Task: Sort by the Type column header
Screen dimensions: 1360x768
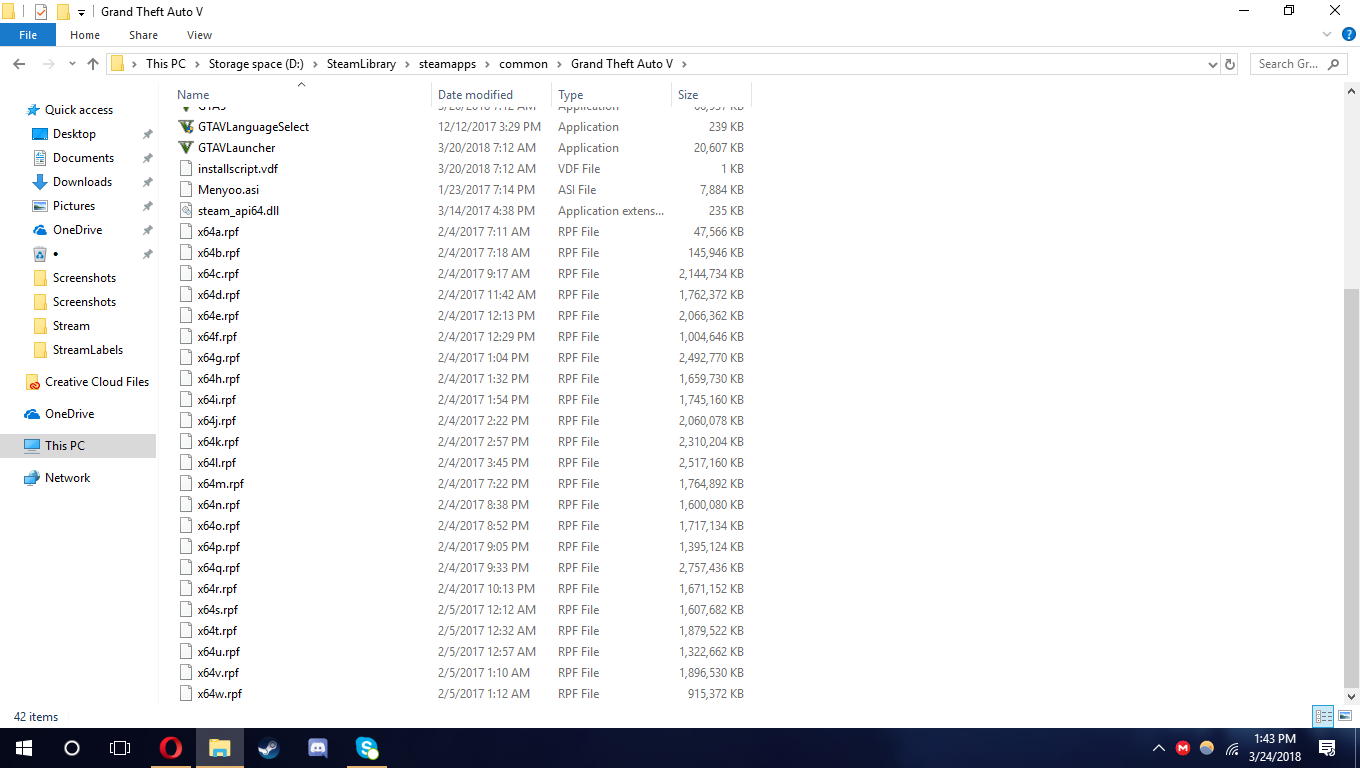Action: coord(611,95)
